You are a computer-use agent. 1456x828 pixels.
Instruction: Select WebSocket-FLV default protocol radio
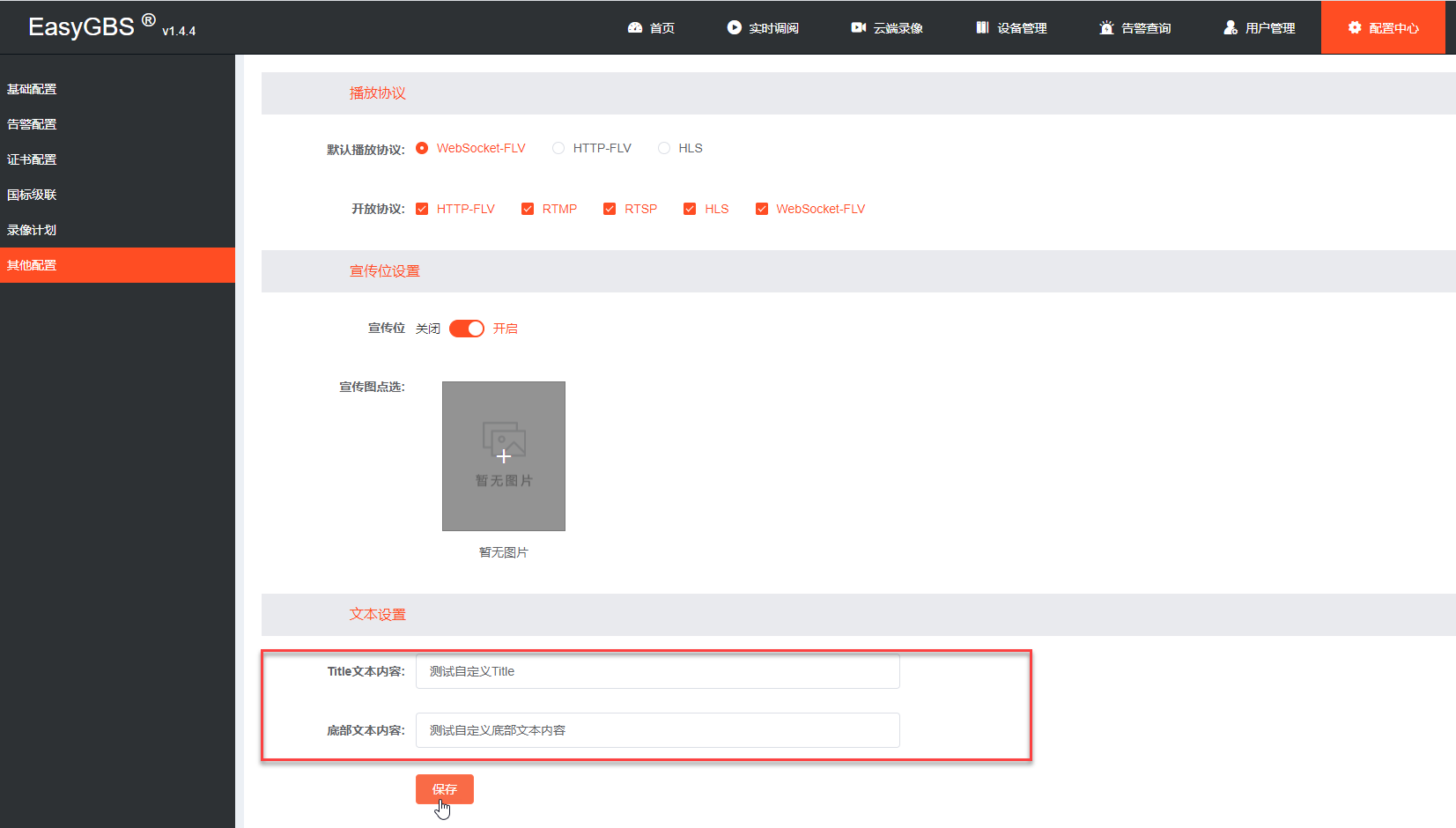coord(422,148)
